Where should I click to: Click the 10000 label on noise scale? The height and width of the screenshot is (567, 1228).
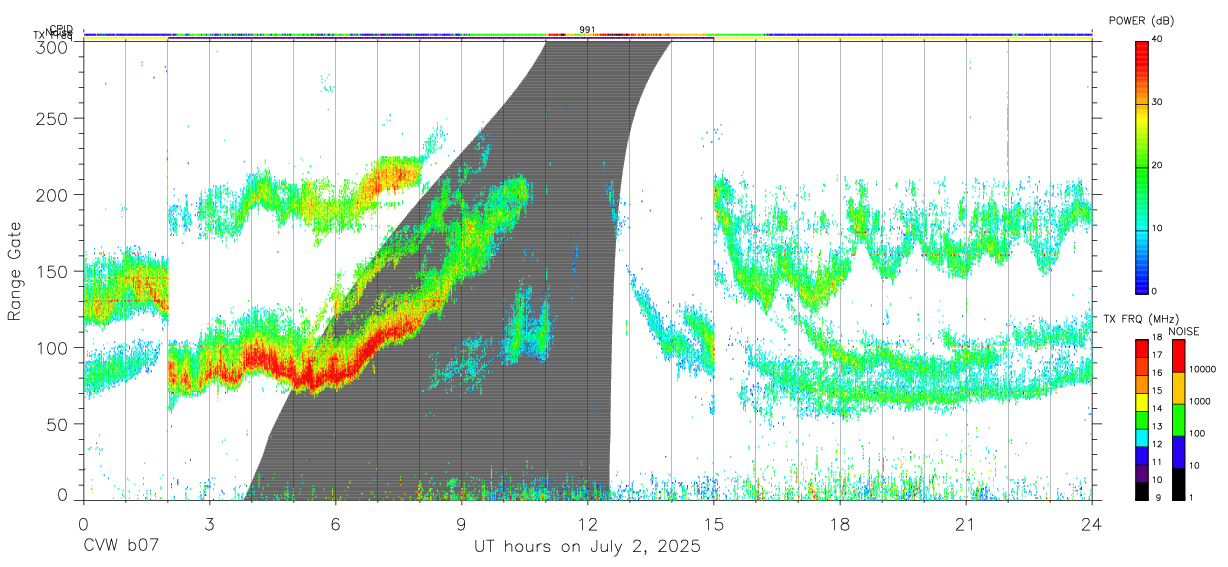click(x=1204, y=369)
